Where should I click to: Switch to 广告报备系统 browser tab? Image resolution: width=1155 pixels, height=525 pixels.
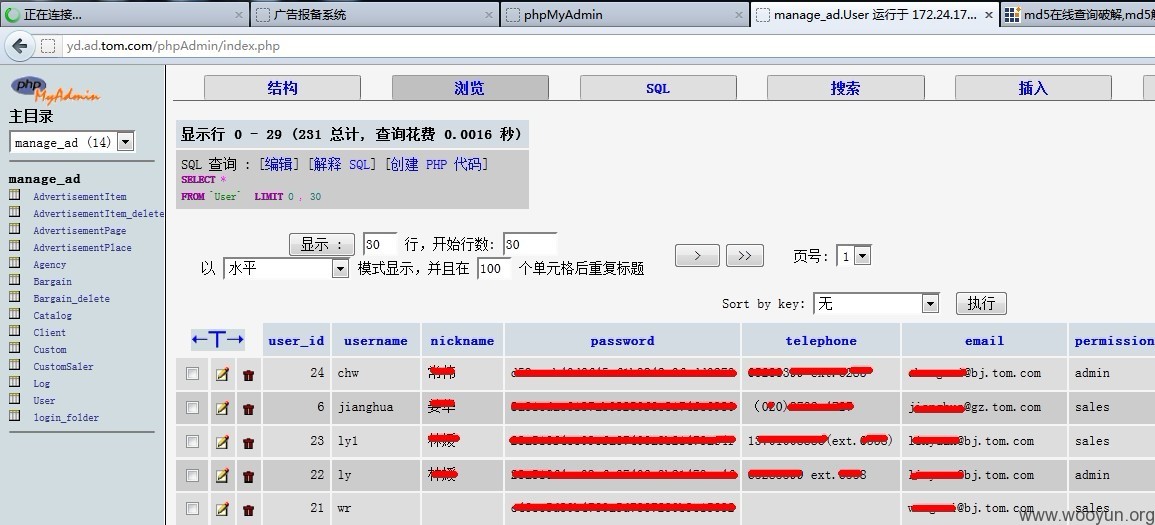[x=374, y=14]
